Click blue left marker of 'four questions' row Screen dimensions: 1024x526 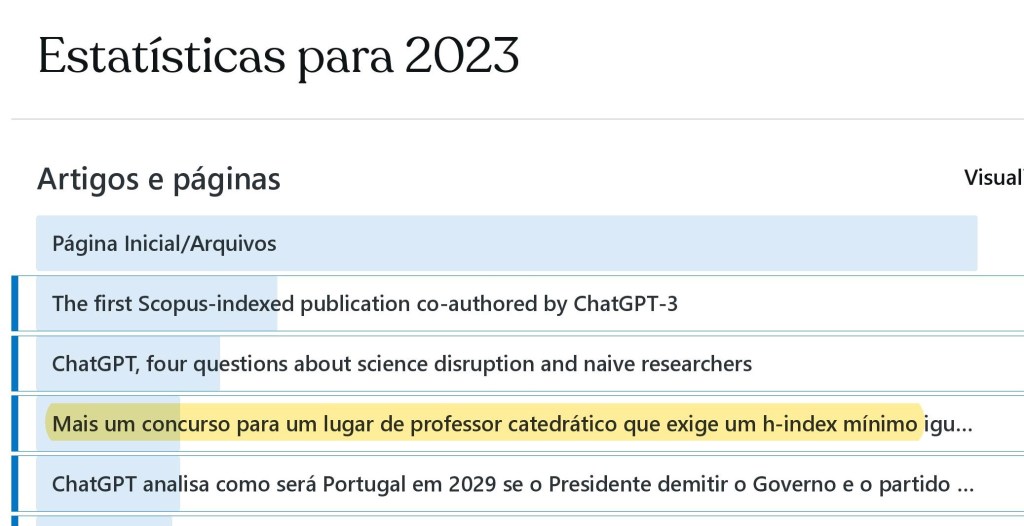point(15,364)
